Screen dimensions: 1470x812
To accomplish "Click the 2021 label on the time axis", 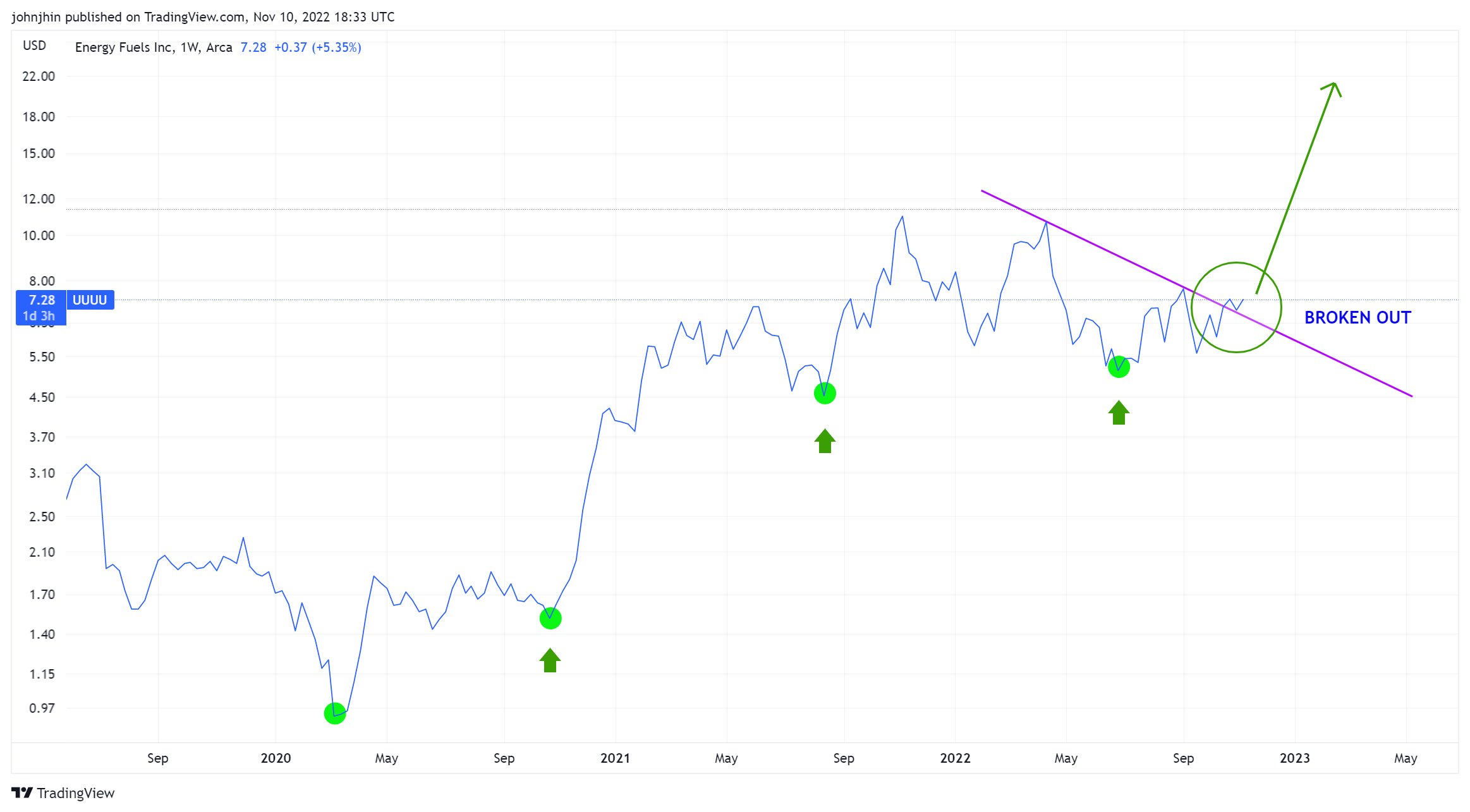I will point(615,758).
